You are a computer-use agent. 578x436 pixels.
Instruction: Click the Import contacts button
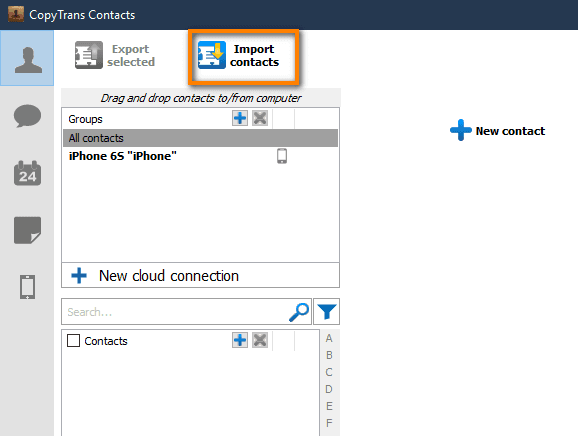point(238,55)
